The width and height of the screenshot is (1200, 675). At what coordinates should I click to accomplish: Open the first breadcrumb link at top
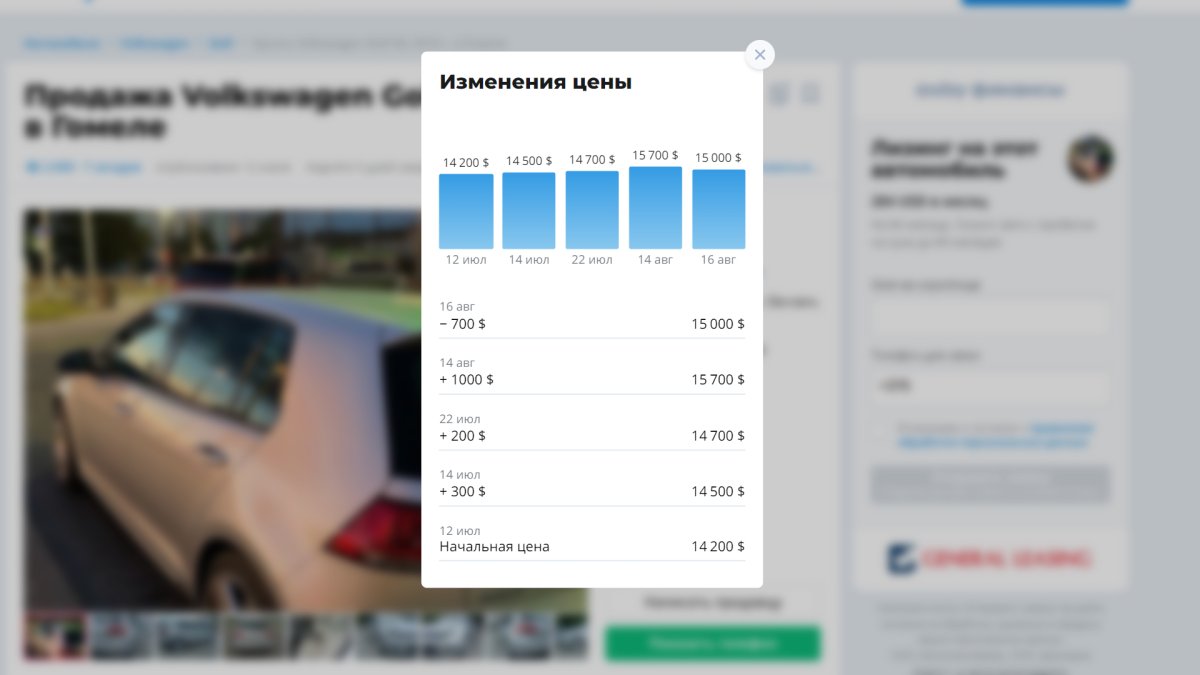click(x=63, y=44)
